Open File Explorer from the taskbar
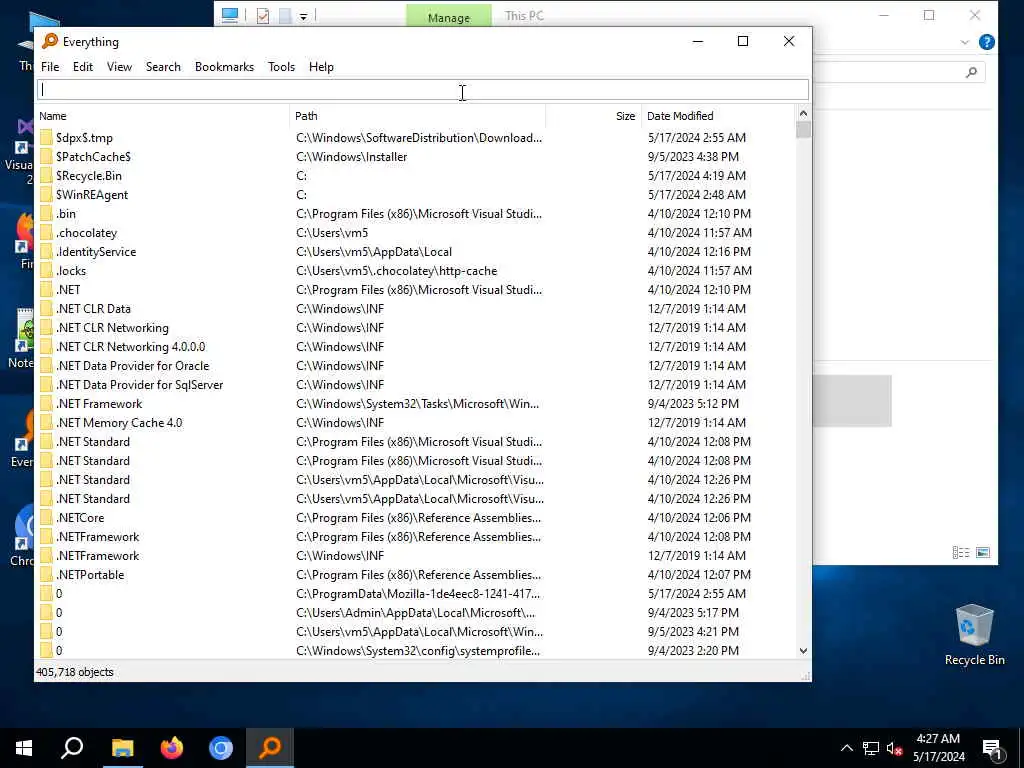This screenshot has height=768, width=1024. tap(122, 748)
